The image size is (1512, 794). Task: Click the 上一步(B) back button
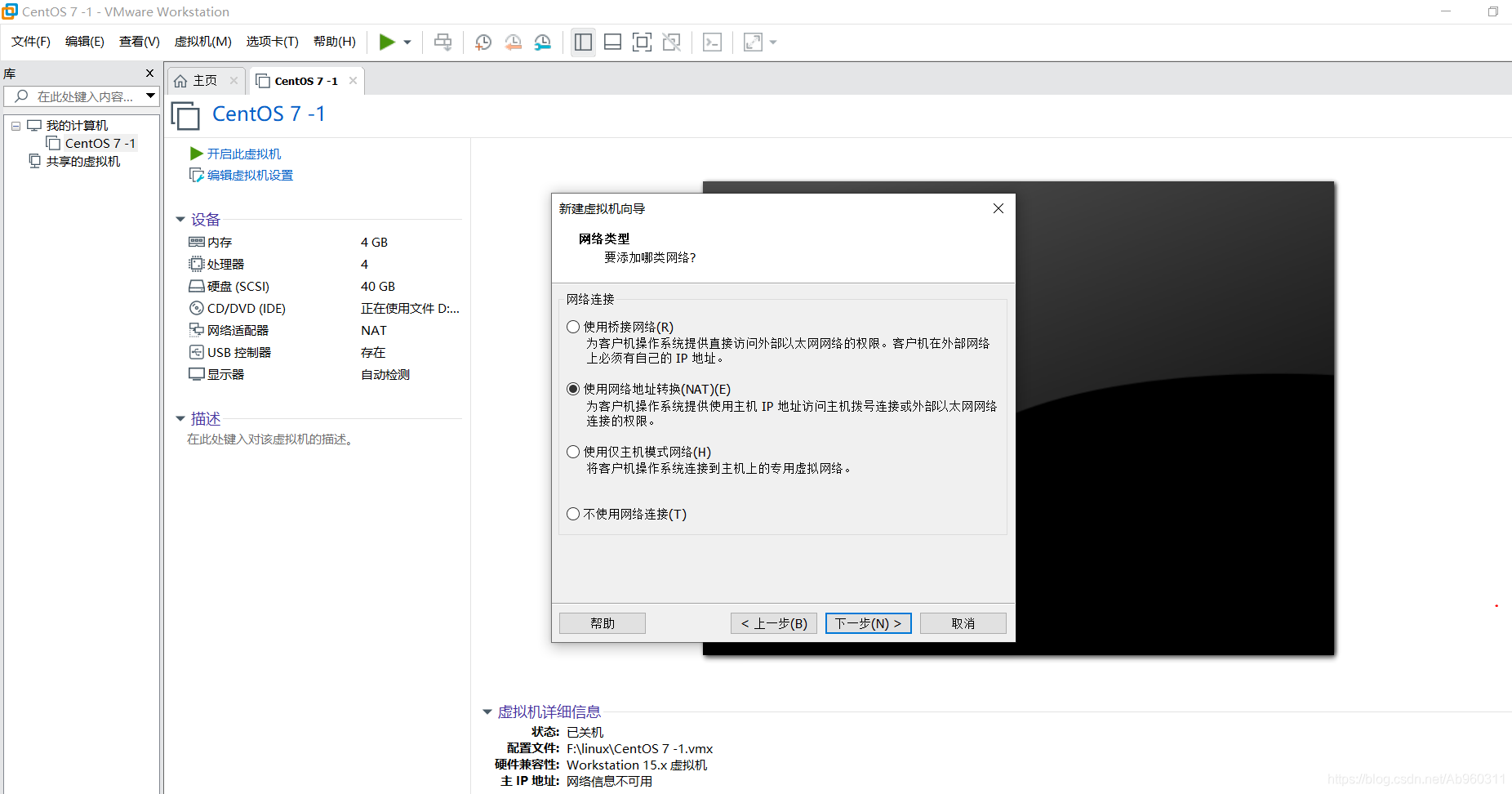774,623
